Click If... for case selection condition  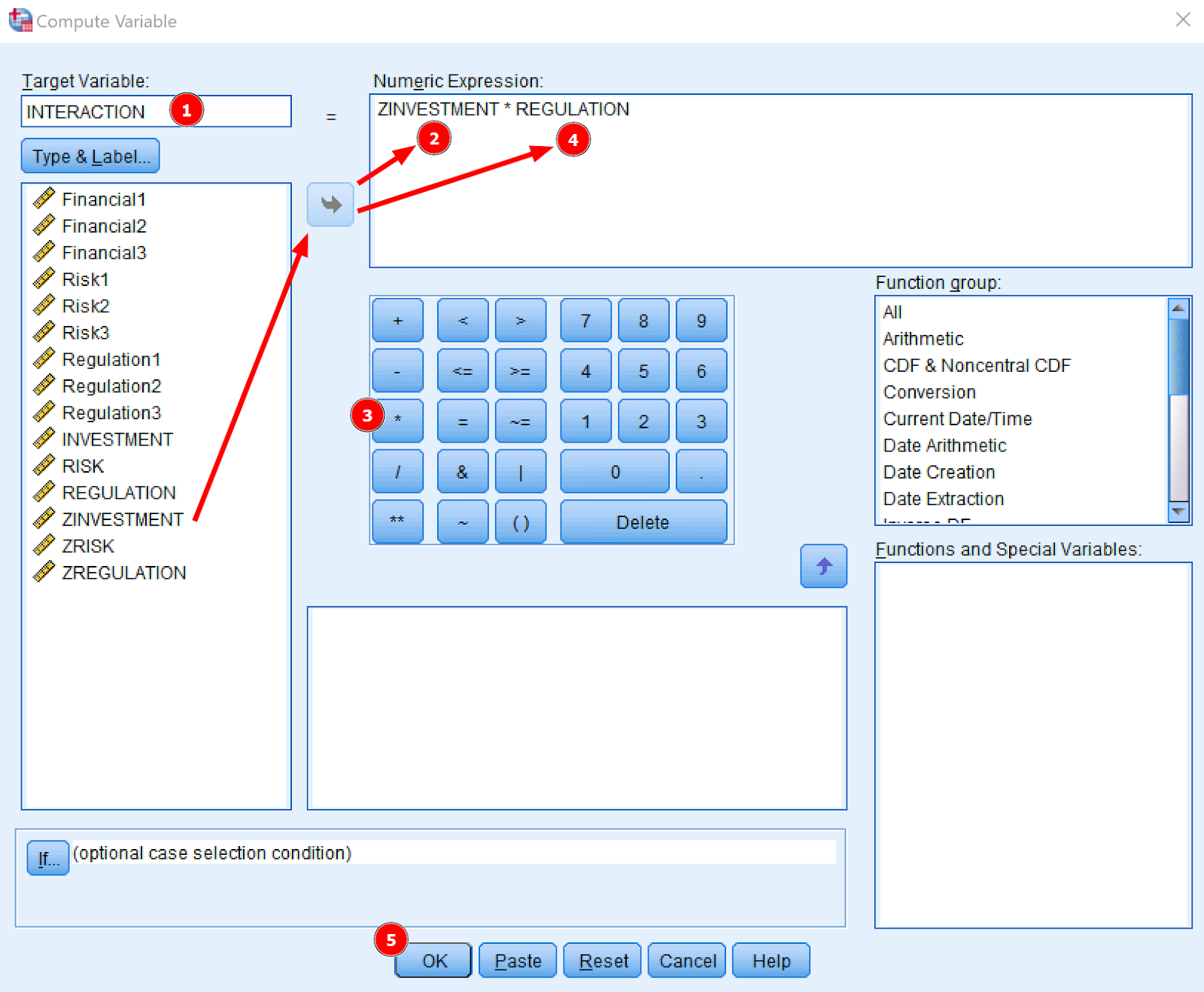(x=47, y=858)
